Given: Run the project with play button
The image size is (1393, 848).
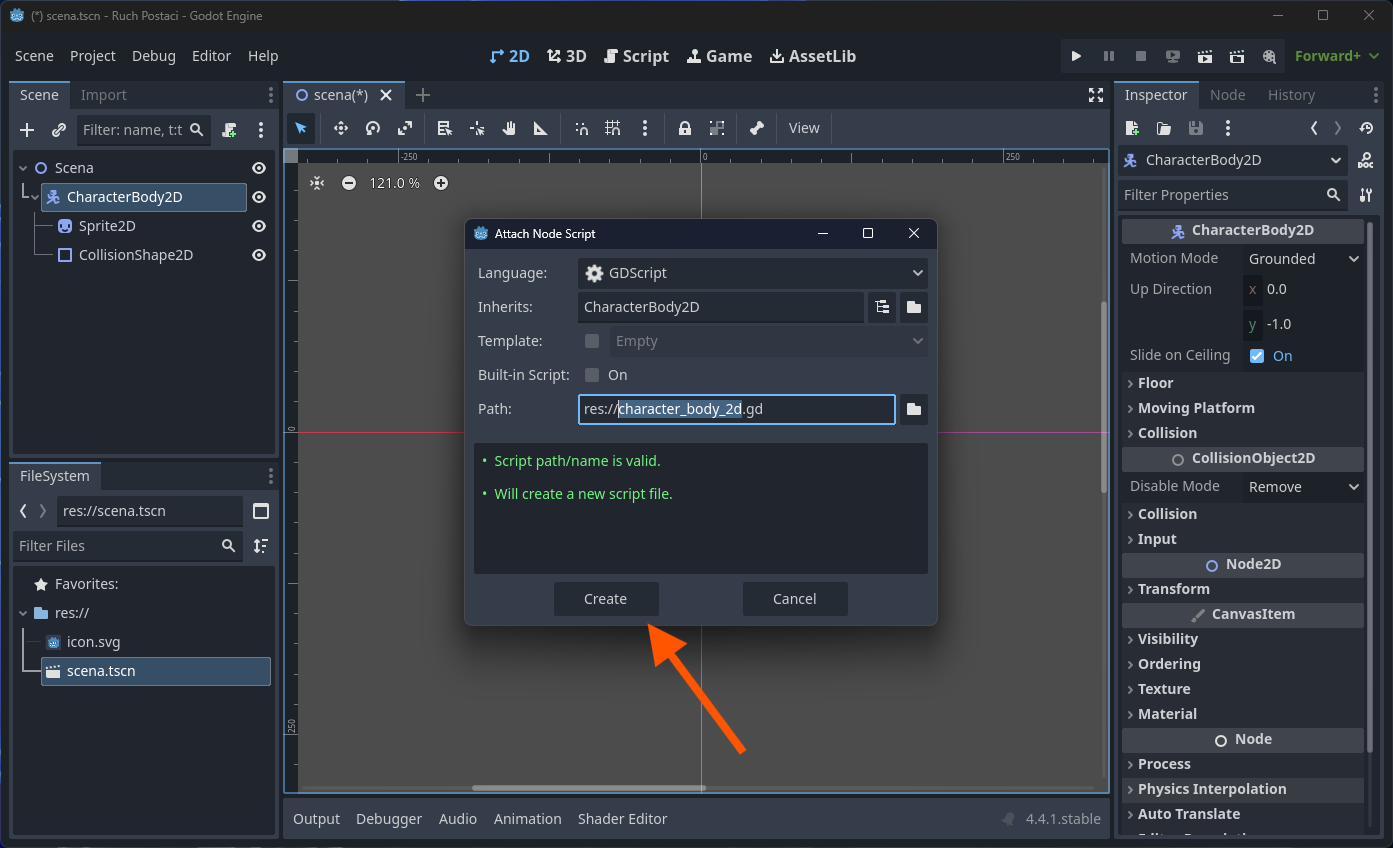Looking at the screenshot, I should pyautogui.click(x=1076, y=56).
